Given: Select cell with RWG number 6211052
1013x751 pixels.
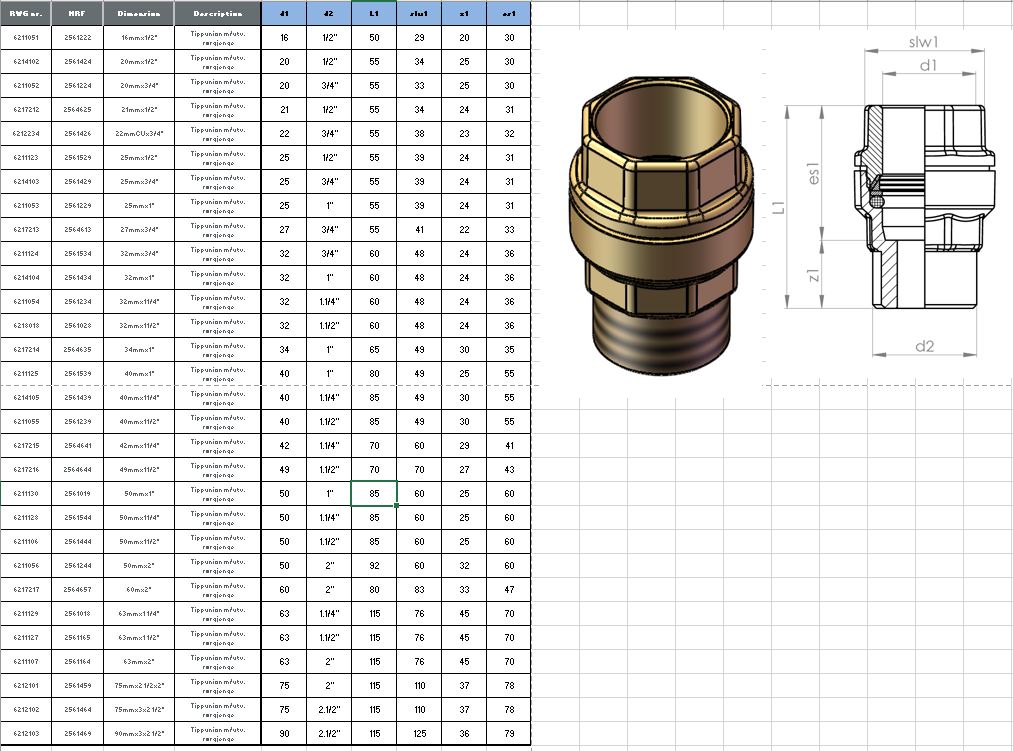Looking at the screenshot, I should 26,85.
